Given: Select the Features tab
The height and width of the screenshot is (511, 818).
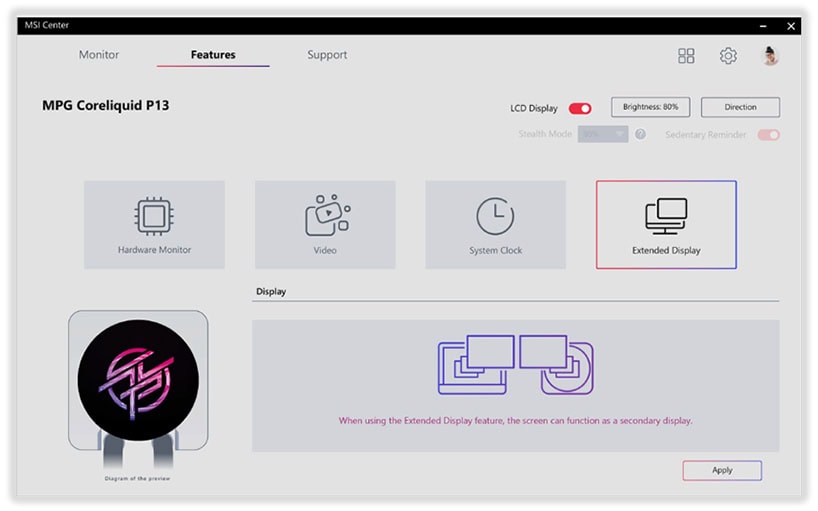Looking at the screenshot, I should (x=213, y=55).
